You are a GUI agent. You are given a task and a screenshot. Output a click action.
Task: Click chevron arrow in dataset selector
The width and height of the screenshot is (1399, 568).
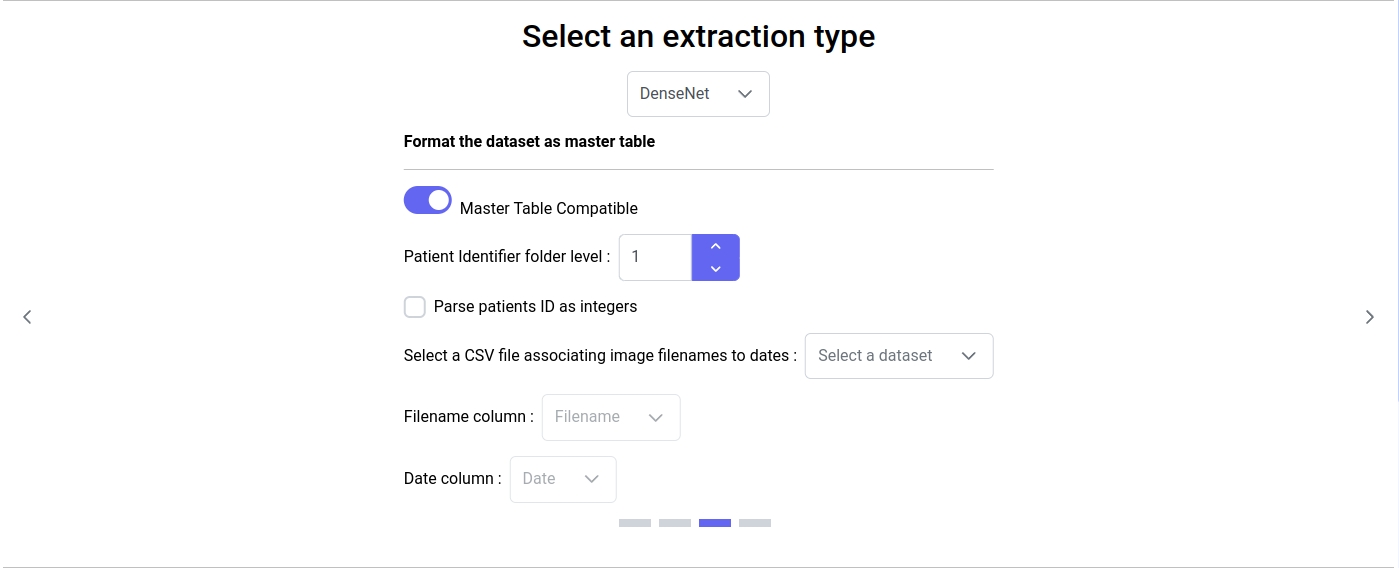click(968, 356)
